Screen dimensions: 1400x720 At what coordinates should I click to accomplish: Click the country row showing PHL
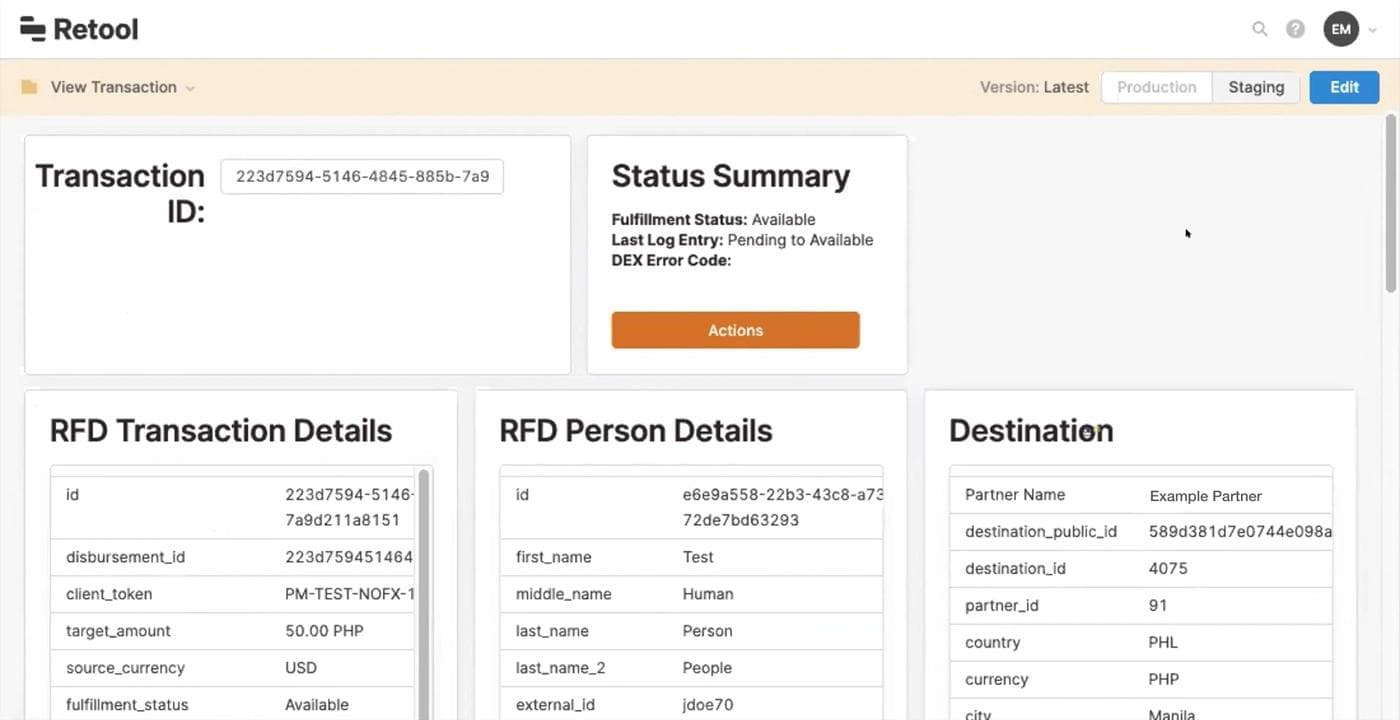coord(1140,642)
